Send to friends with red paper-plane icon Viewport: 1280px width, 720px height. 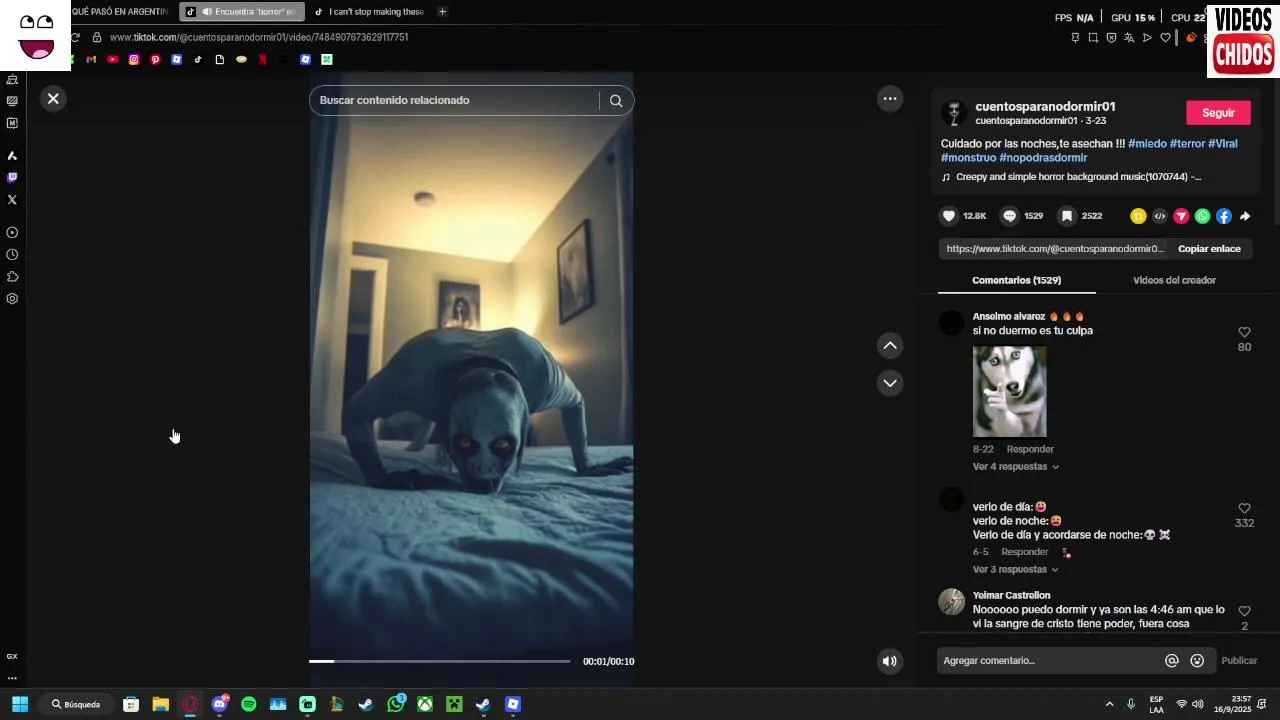(x=1181, y=216)
